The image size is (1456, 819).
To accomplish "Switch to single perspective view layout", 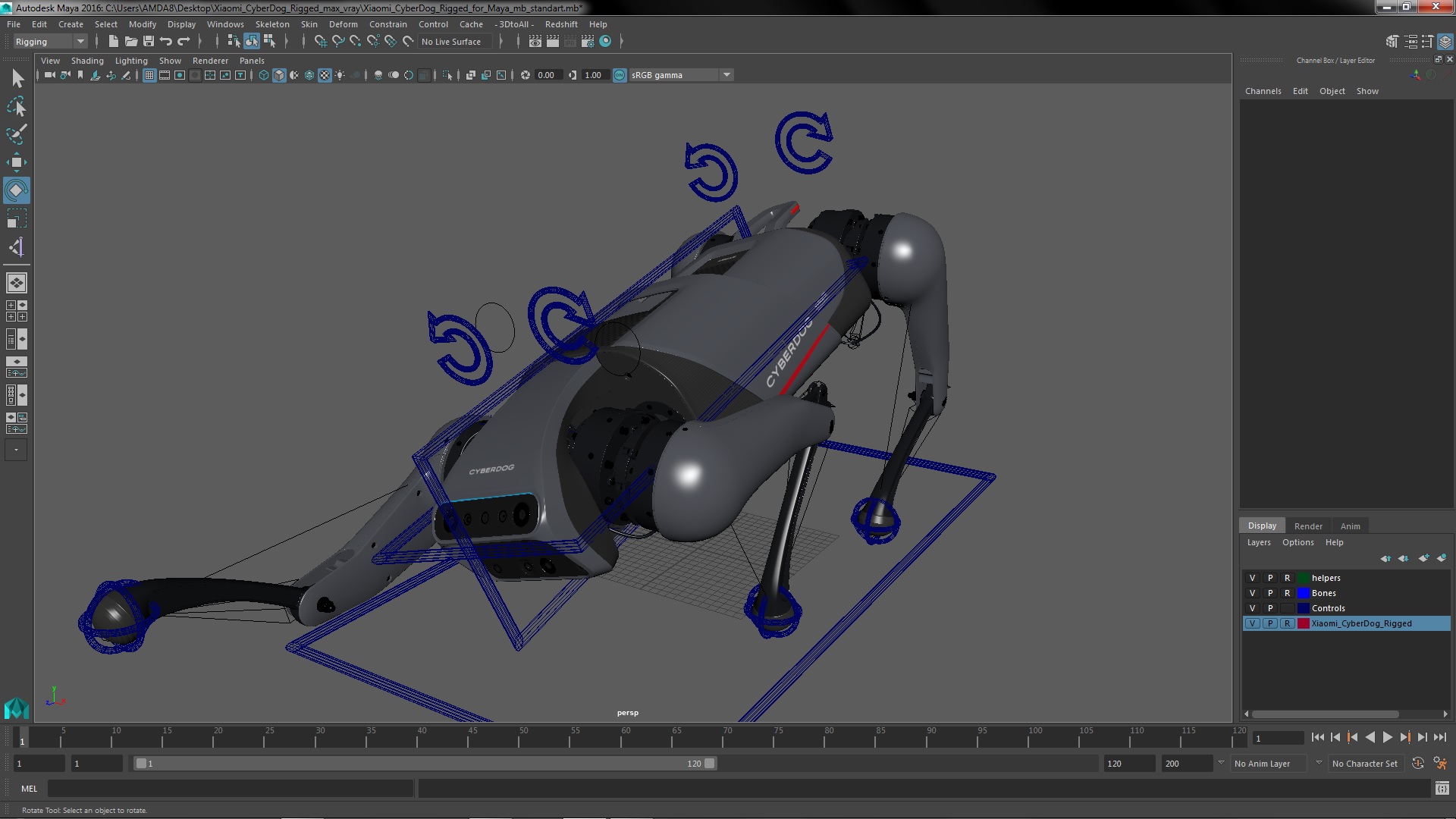I will [17, 283].
